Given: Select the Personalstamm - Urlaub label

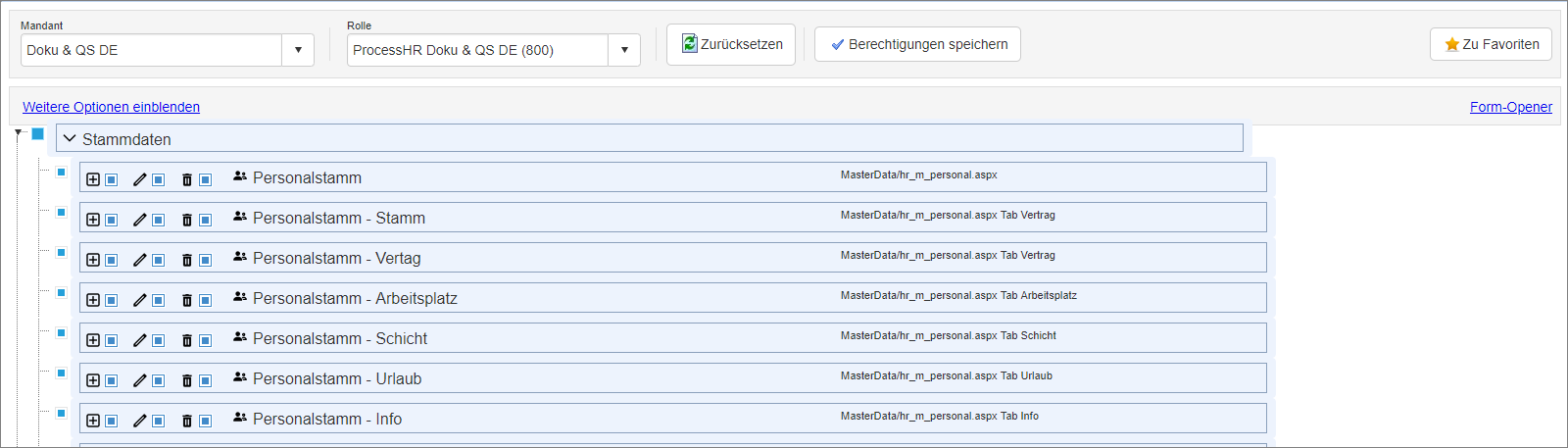Looking at the screenshot, I should click(x=337, y=378).
